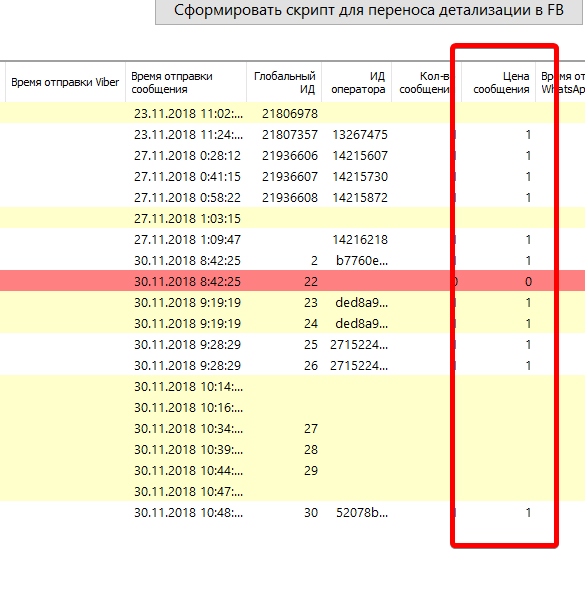Select the row dated 27.11.2018 0:28:12

click(x=292, y=156)
